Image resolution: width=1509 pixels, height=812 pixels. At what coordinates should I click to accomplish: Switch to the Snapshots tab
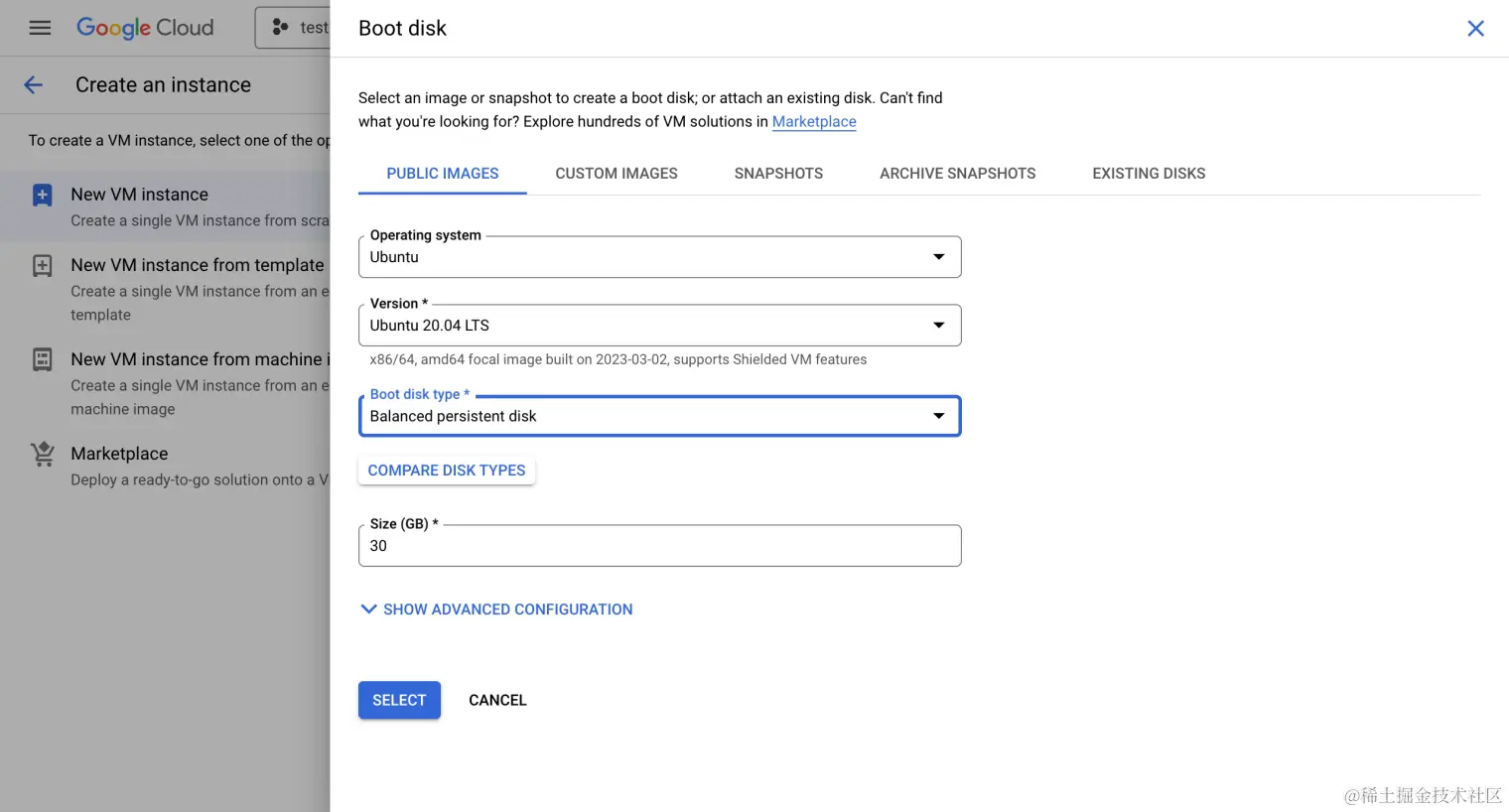tap(778, 174)
